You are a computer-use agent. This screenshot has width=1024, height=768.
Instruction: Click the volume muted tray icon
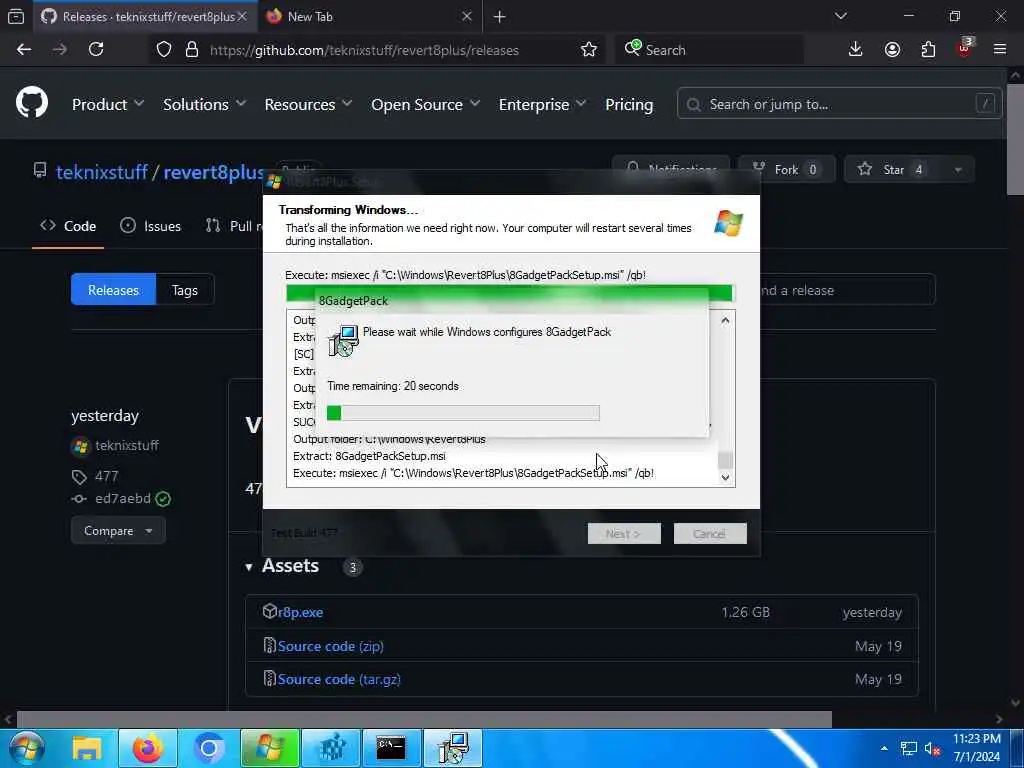click(932, 749)
